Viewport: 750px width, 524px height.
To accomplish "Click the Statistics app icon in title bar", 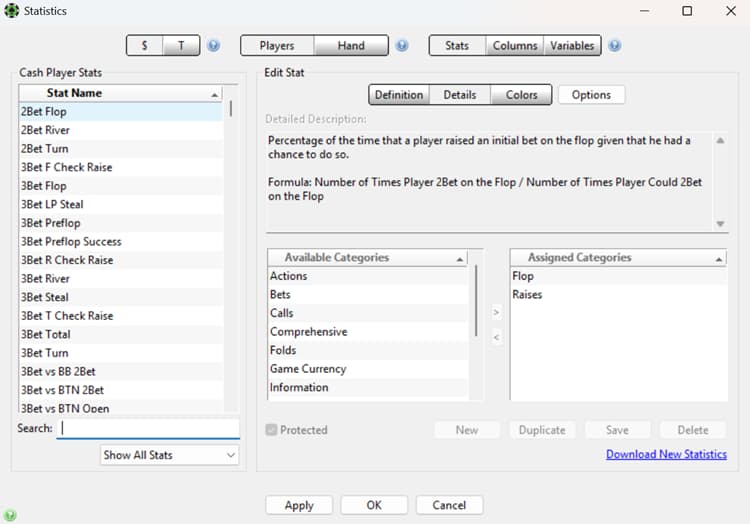I will click(x=11, y=11).
